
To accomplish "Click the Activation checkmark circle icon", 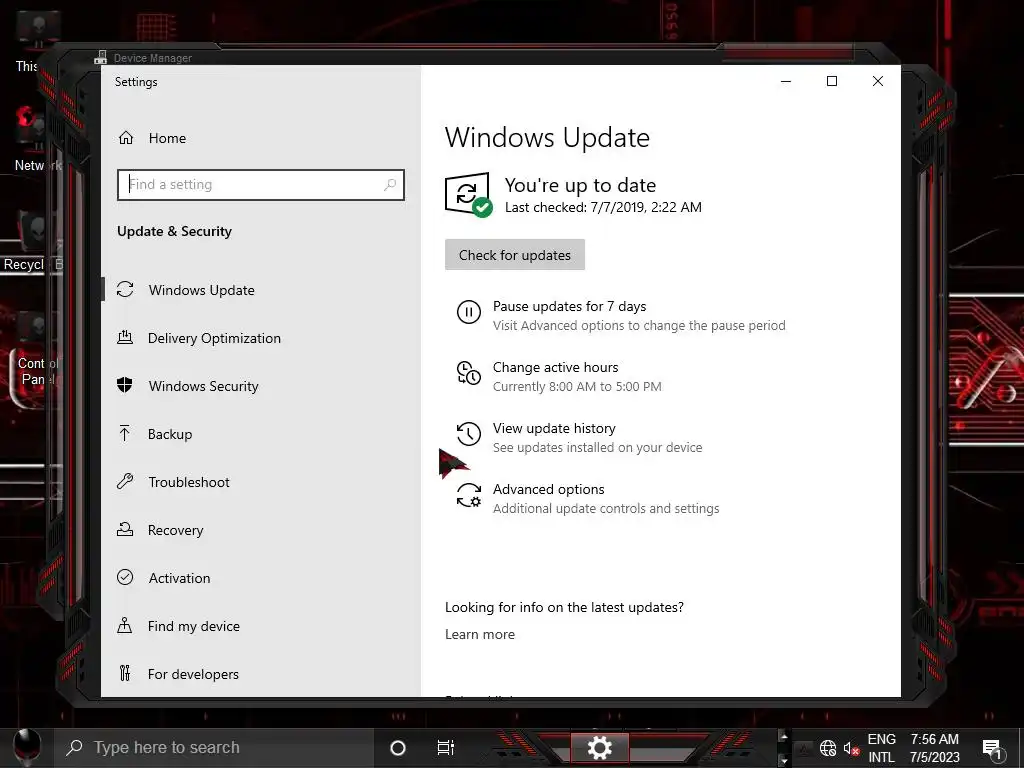I will [x=125, y=577].
